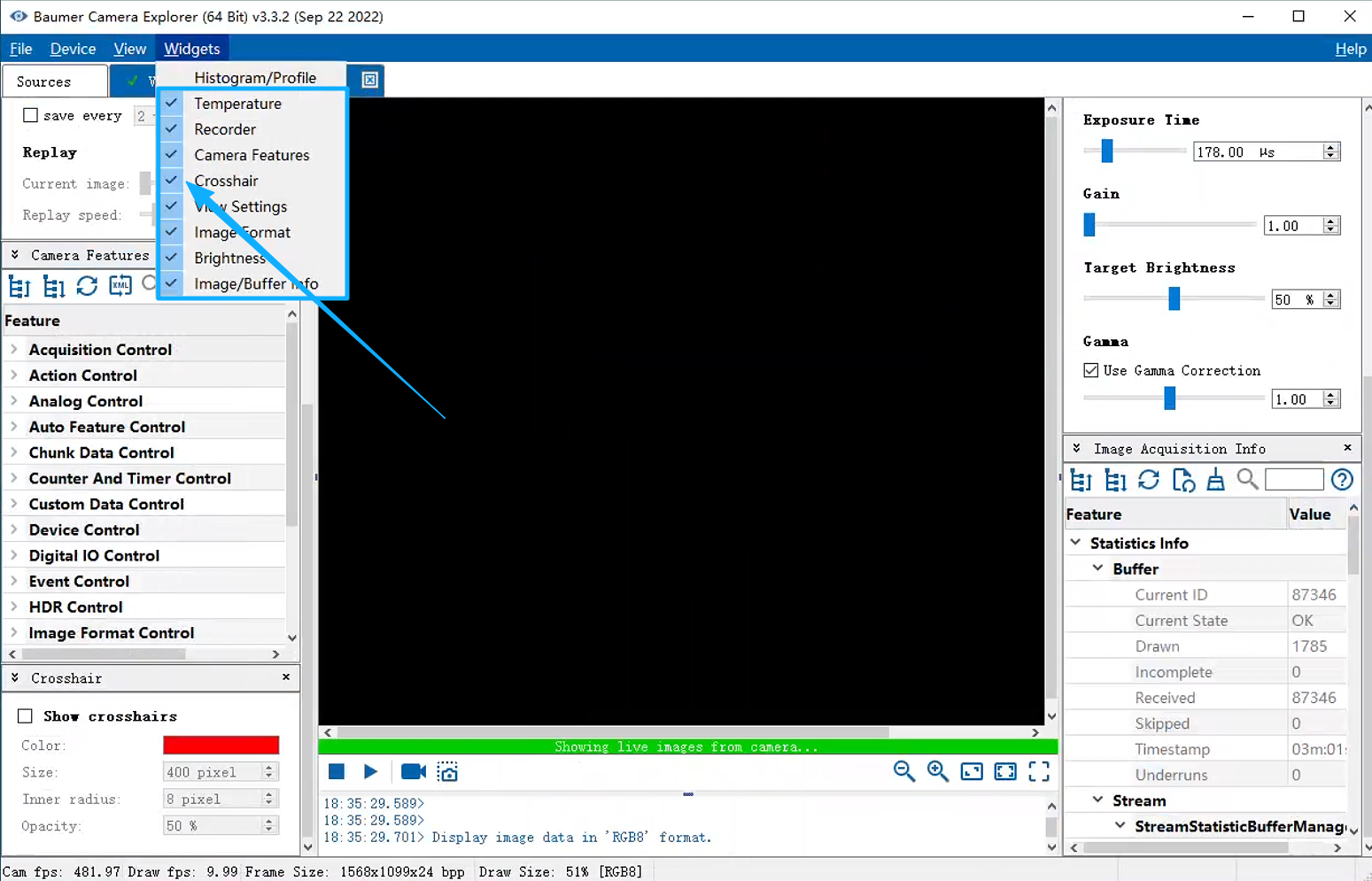Image resolution: width=1372 pixels, height=881 pixels.
Task: Zoom in the image view
Action: [x=938, y=771]
